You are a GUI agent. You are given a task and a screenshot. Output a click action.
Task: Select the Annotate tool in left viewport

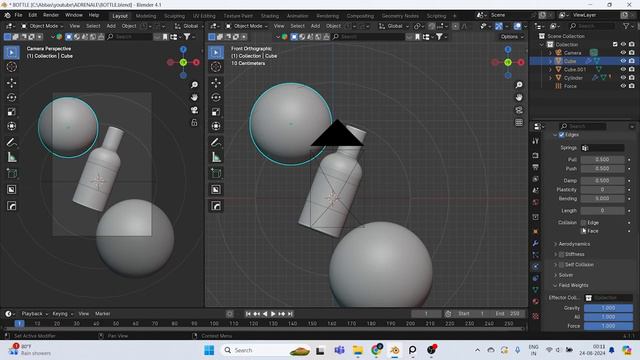(11, 142)
